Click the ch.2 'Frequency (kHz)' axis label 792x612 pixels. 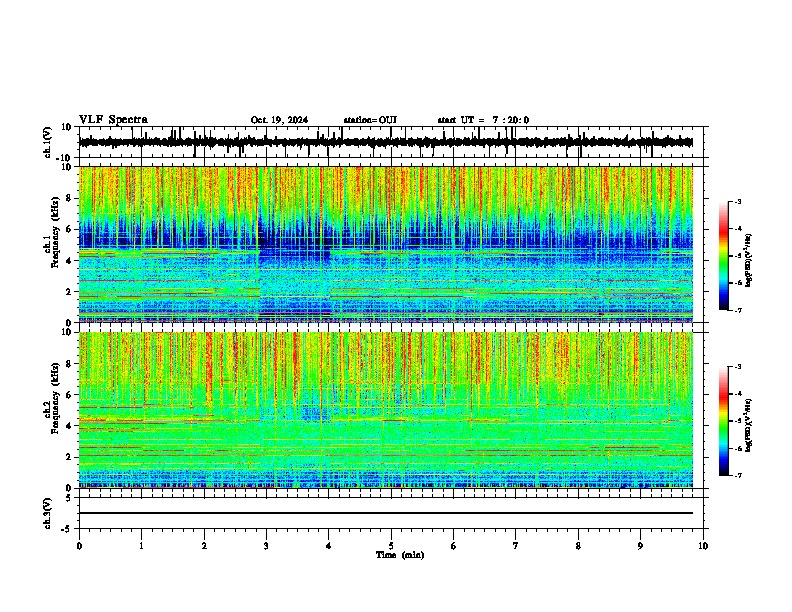(55, 398)
